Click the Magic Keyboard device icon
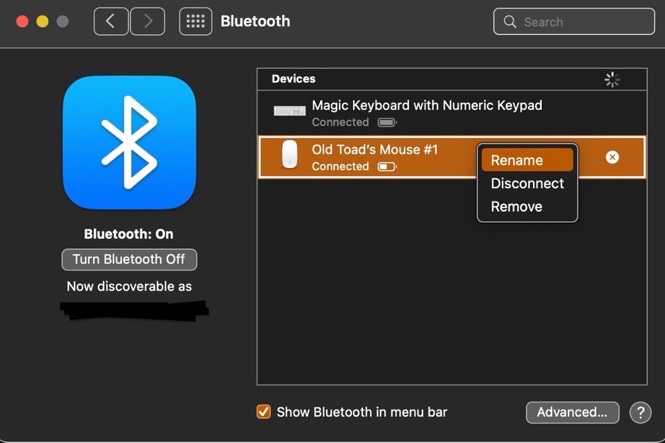The image size is (665, 443). [x=290, y=111]
